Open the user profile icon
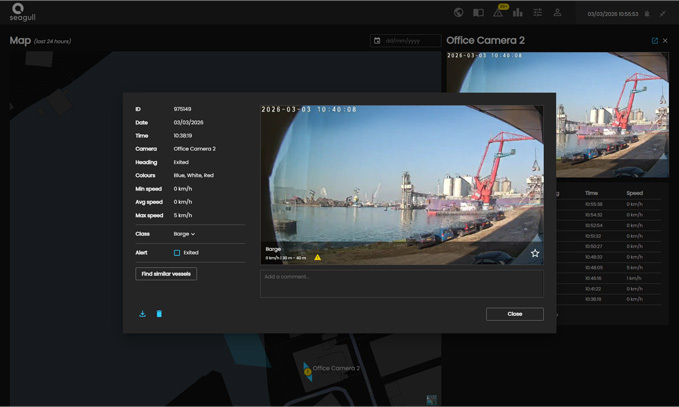This screenshot has height=407, width=679. [x=558, y=13]
